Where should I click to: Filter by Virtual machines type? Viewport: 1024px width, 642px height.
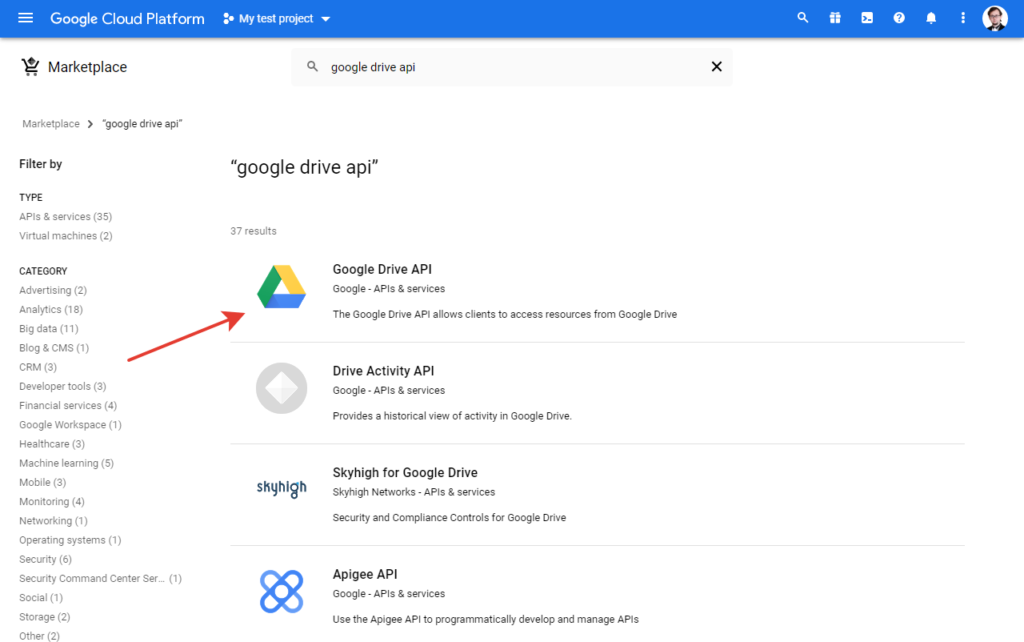tap(65, 236)
